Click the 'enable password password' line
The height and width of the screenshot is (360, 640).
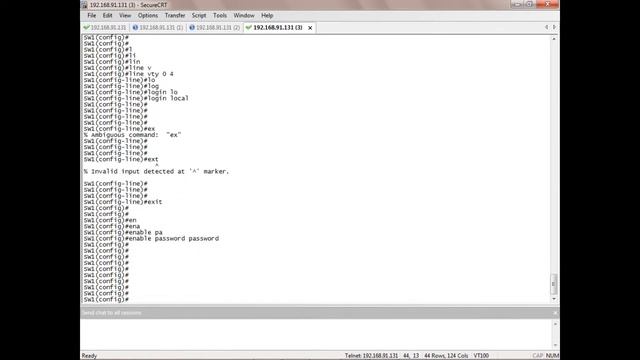(151, 238)
